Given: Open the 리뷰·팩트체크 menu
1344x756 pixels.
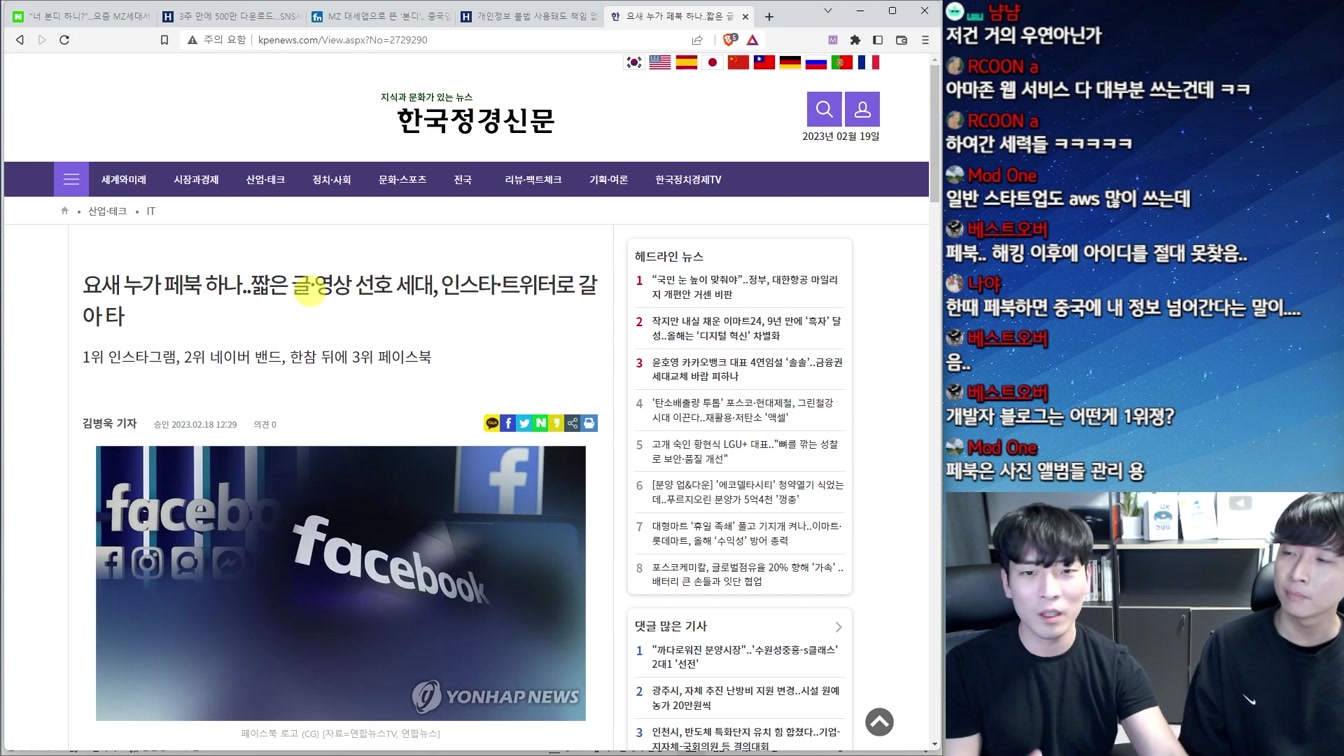Looking at the screenshot, I should [533, 180].
